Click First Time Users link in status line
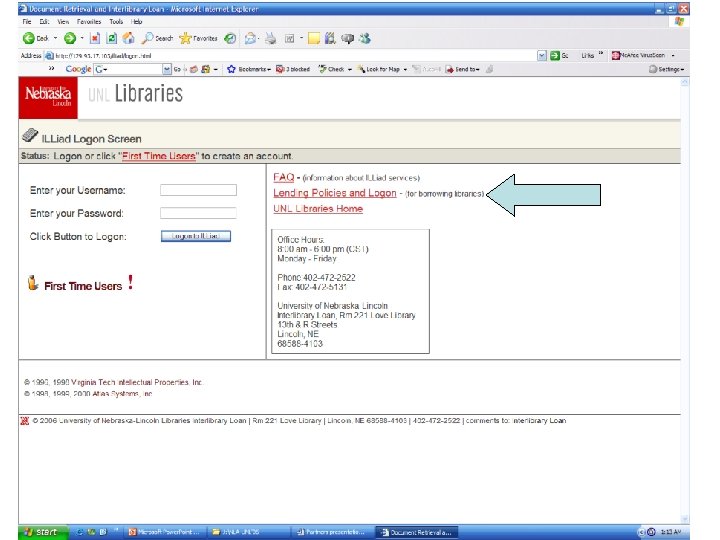The height and width of the screenshot is (540, 720). 159,156
